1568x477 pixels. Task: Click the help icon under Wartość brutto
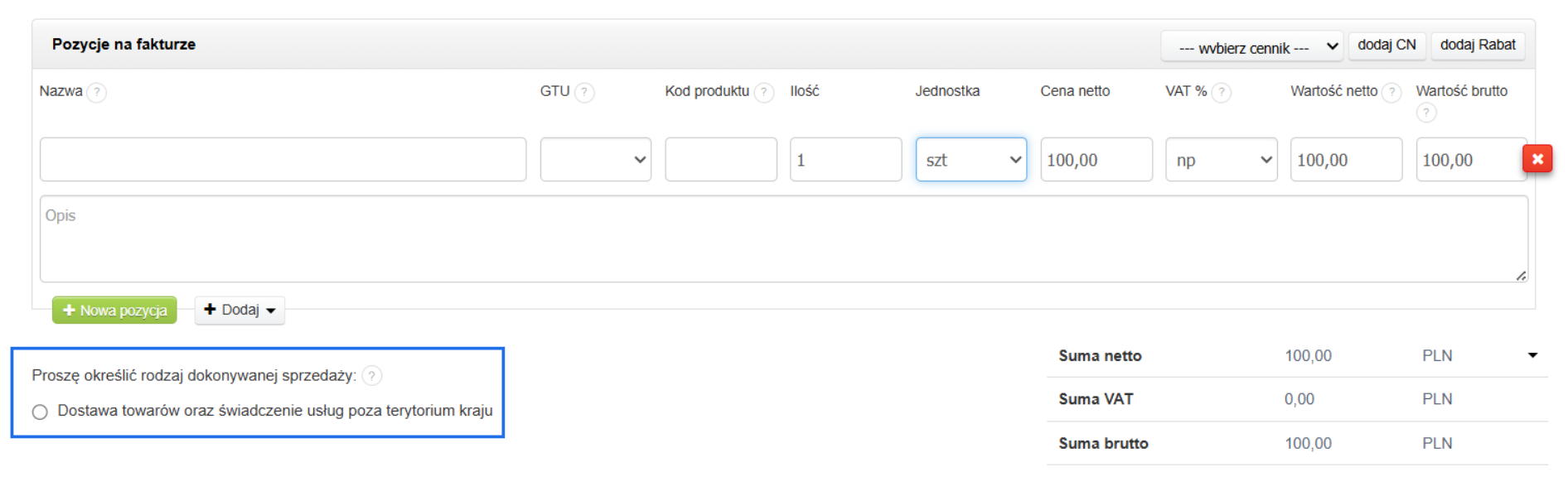[x=1426, y=113]
